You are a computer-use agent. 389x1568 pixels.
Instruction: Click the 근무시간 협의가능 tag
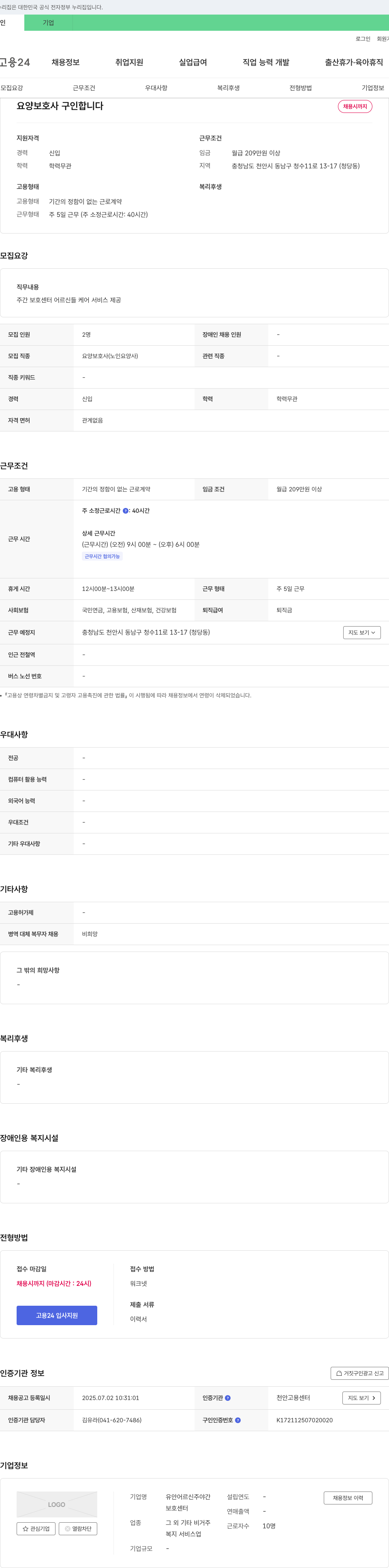click(x=103, y=557)
